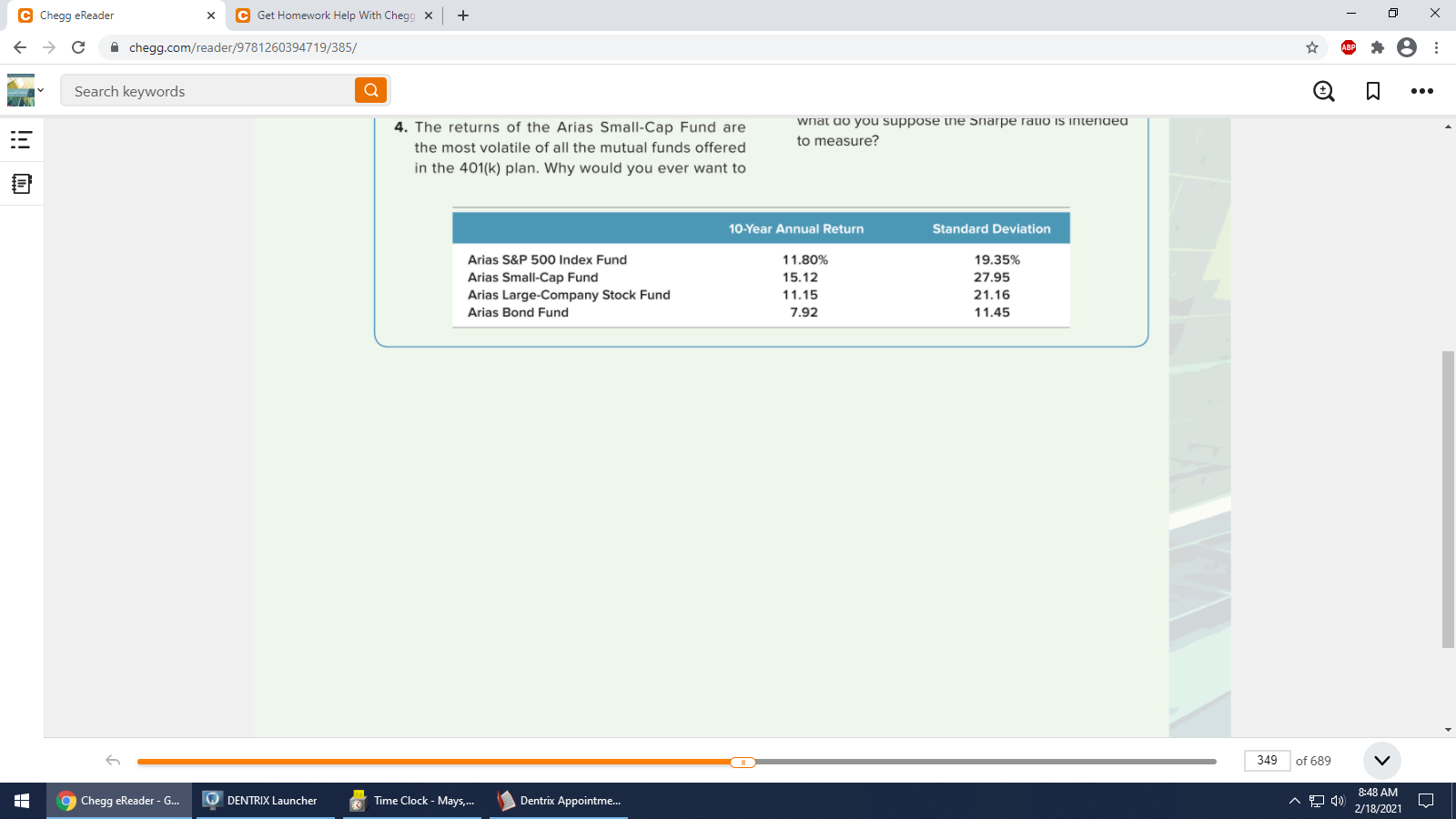The width and height of the screenshot is (1456, 819).
Task: Open the Extensions puzzle icon
Action: click(x=1378, y=47)
